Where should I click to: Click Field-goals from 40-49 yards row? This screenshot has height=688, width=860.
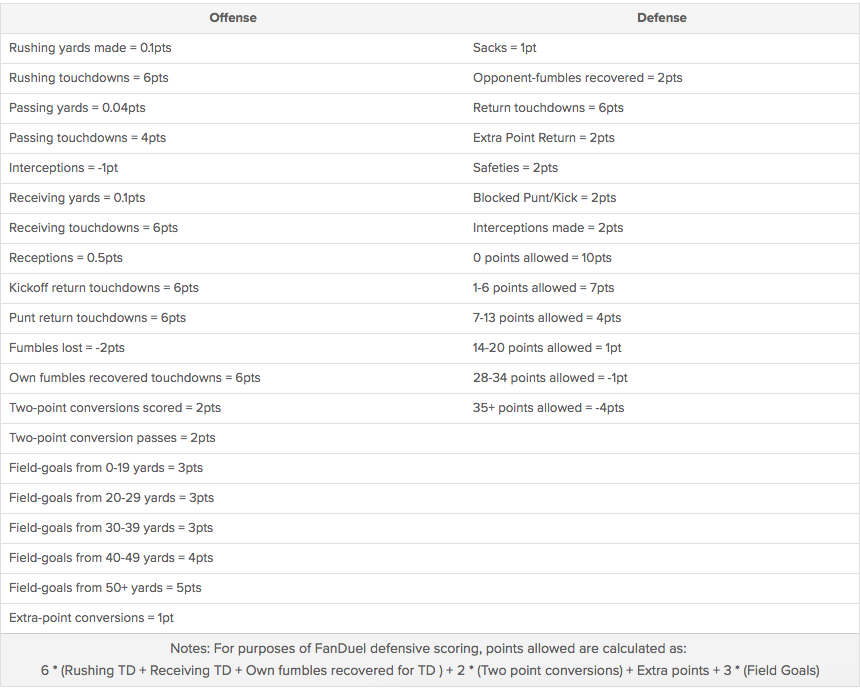(x=111, y=558)
